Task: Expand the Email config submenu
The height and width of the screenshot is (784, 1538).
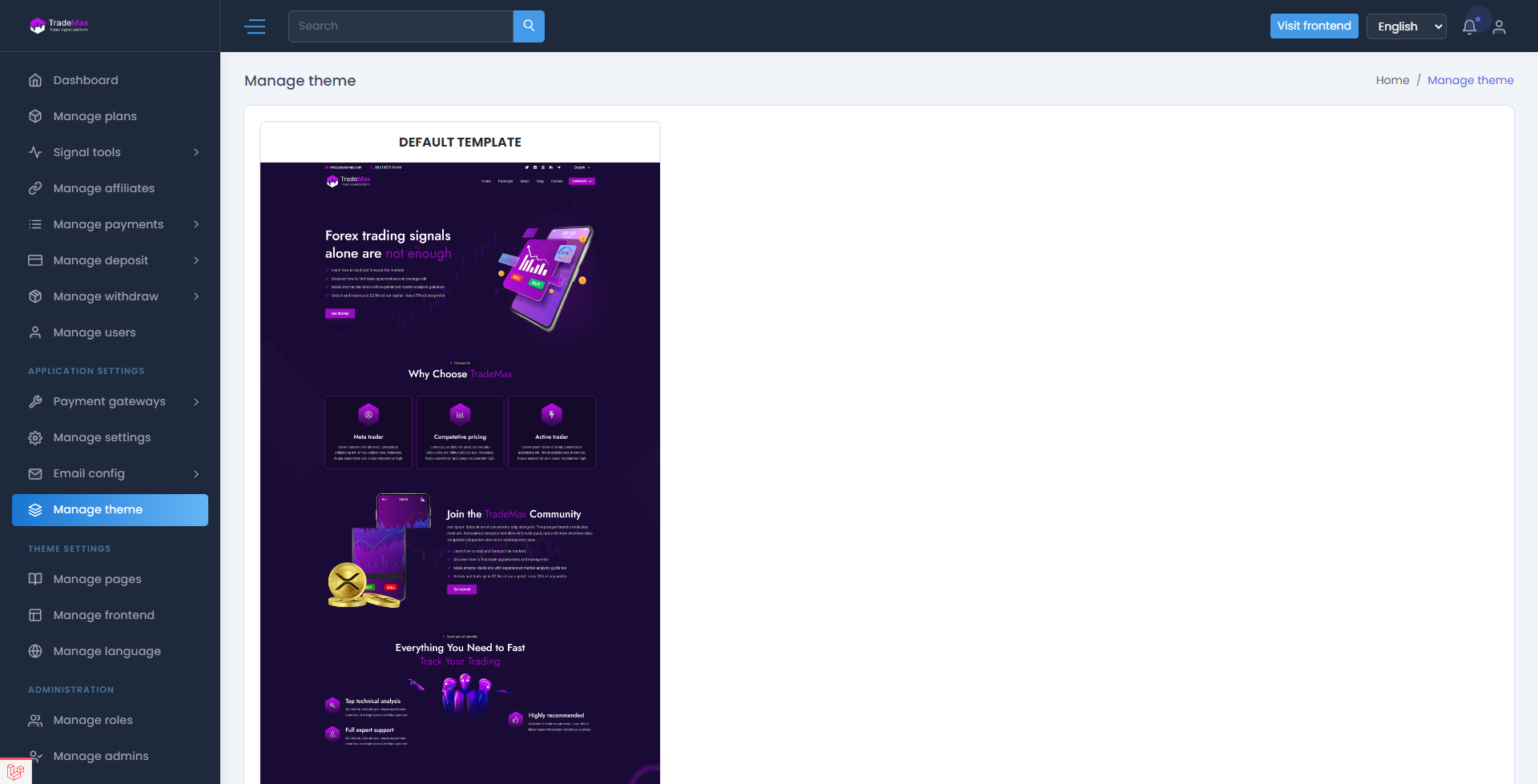Action: (196, 474)
